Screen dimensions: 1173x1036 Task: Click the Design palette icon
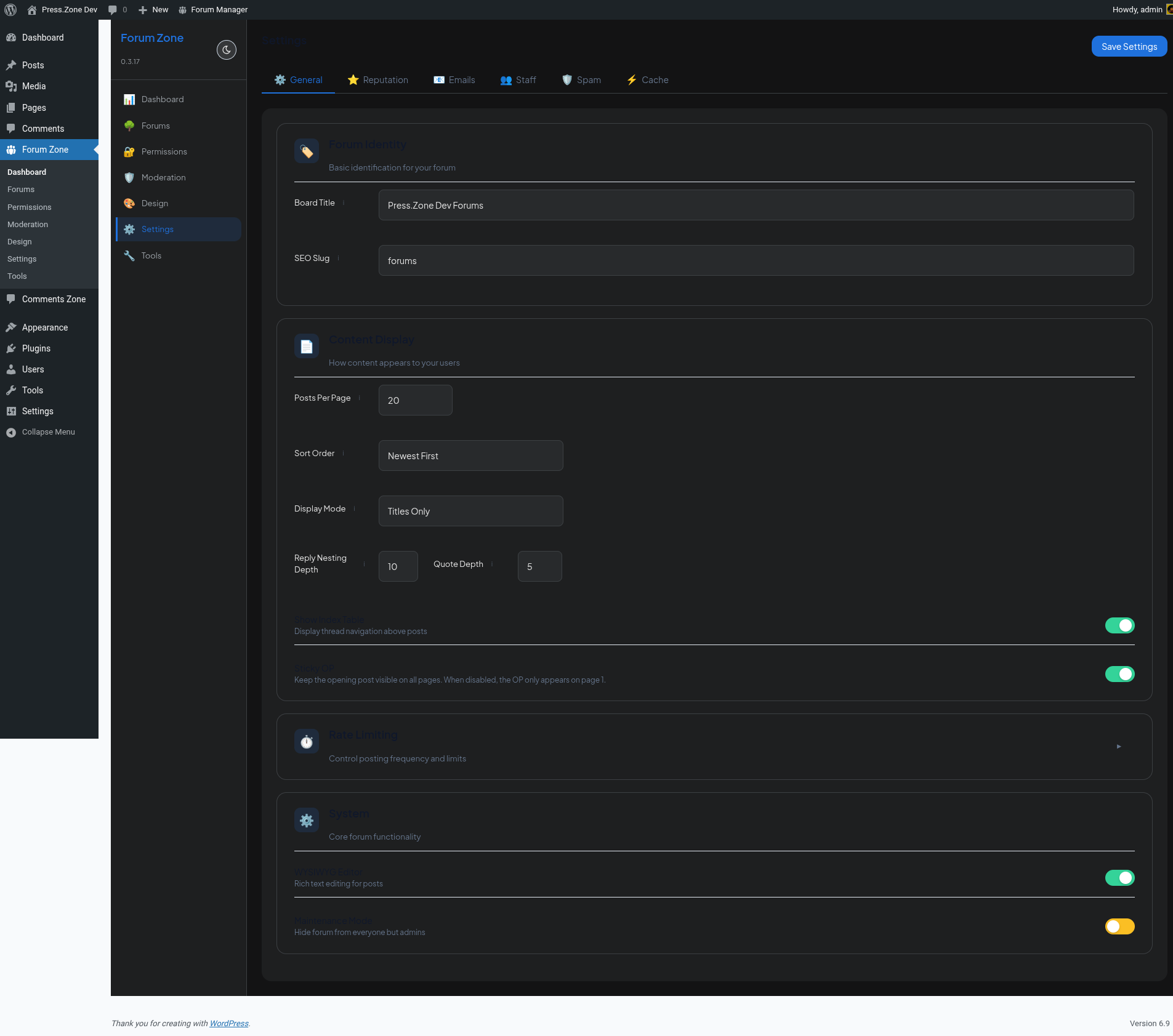(x=129, y=203)
